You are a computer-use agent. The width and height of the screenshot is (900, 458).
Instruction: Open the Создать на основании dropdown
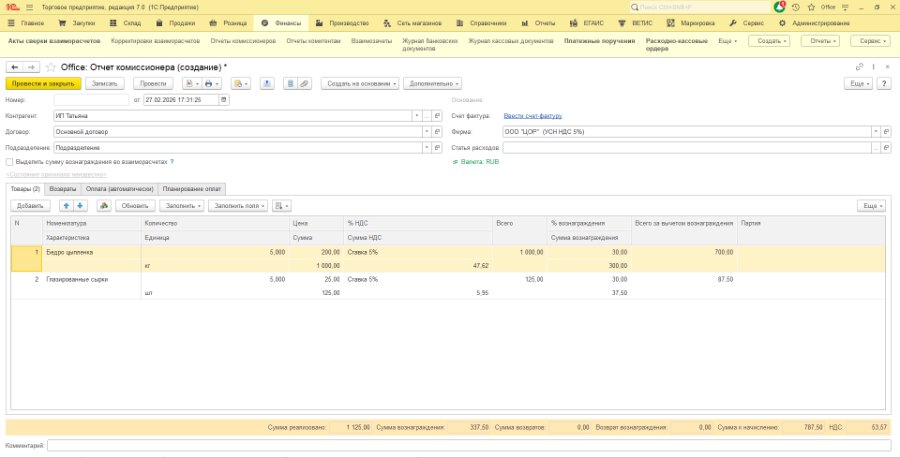pyautogui.click(x=360, y=84)
